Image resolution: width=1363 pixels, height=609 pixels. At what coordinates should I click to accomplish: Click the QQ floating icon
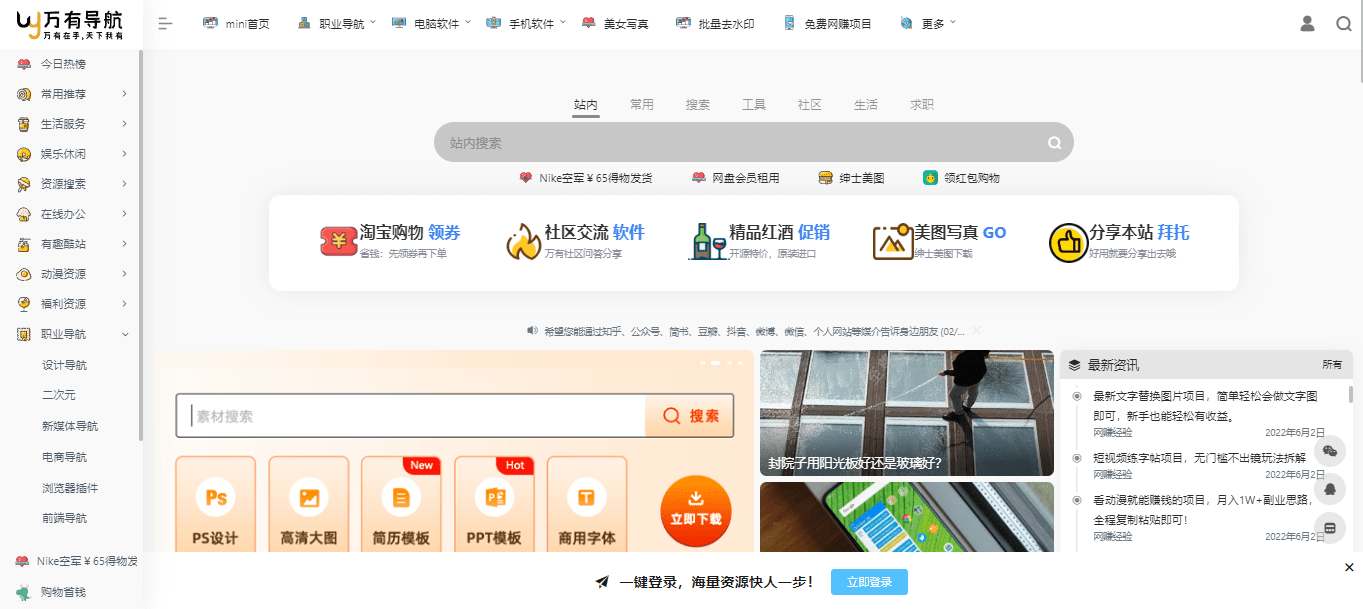(1330, 489)
